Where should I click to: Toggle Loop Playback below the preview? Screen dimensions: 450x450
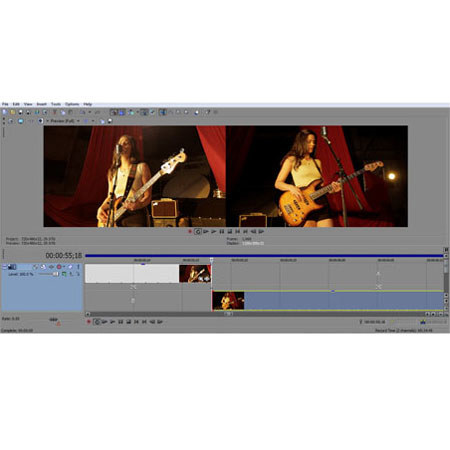(x=198, y=231)
